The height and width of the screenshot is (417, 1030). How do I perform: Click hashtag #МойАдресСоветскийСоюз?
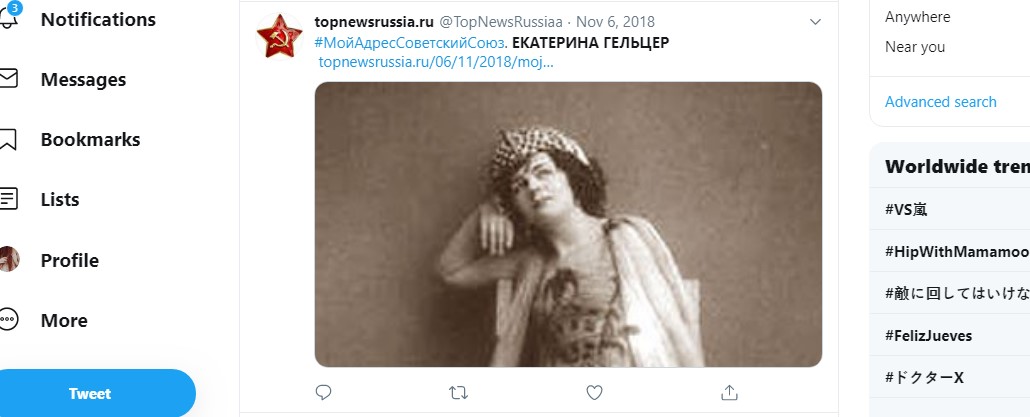pyautogui.click(x=411, y=43)
